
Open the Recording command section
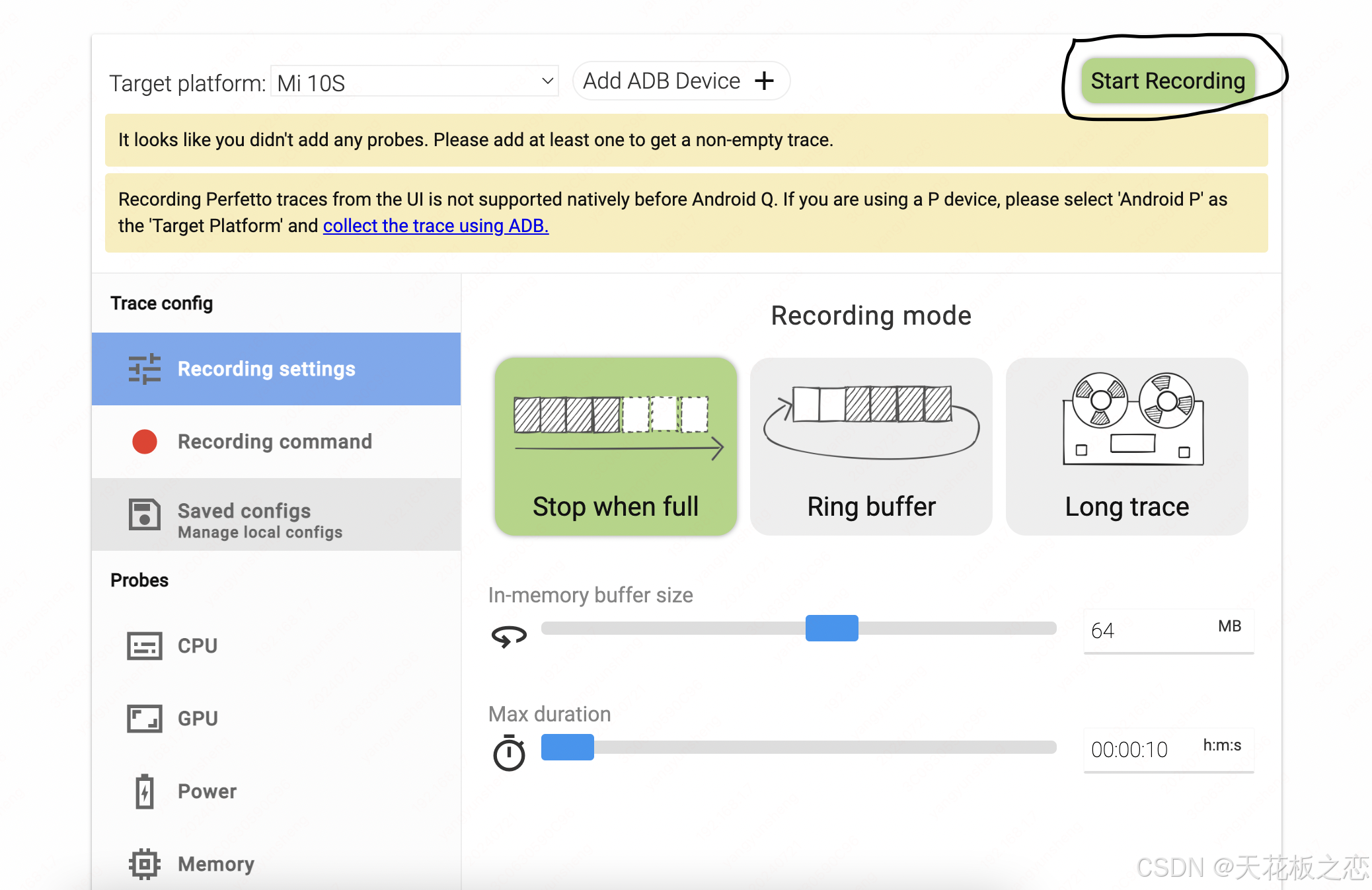click(x=275, y=442)
